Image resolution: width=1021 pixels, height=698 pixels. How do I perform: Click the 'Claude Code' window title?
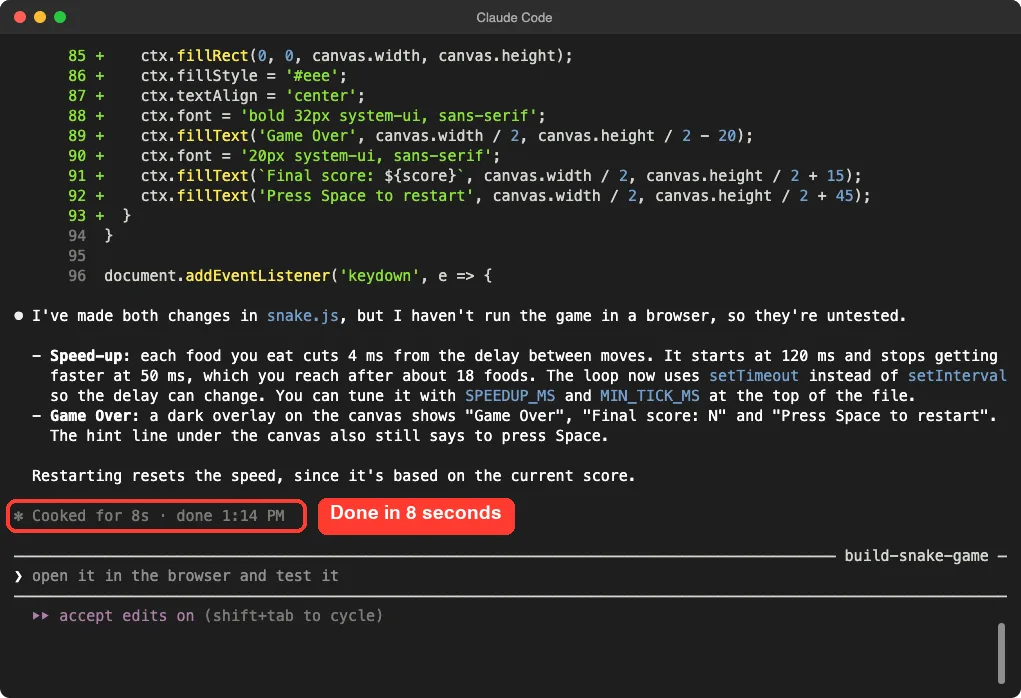514,18
